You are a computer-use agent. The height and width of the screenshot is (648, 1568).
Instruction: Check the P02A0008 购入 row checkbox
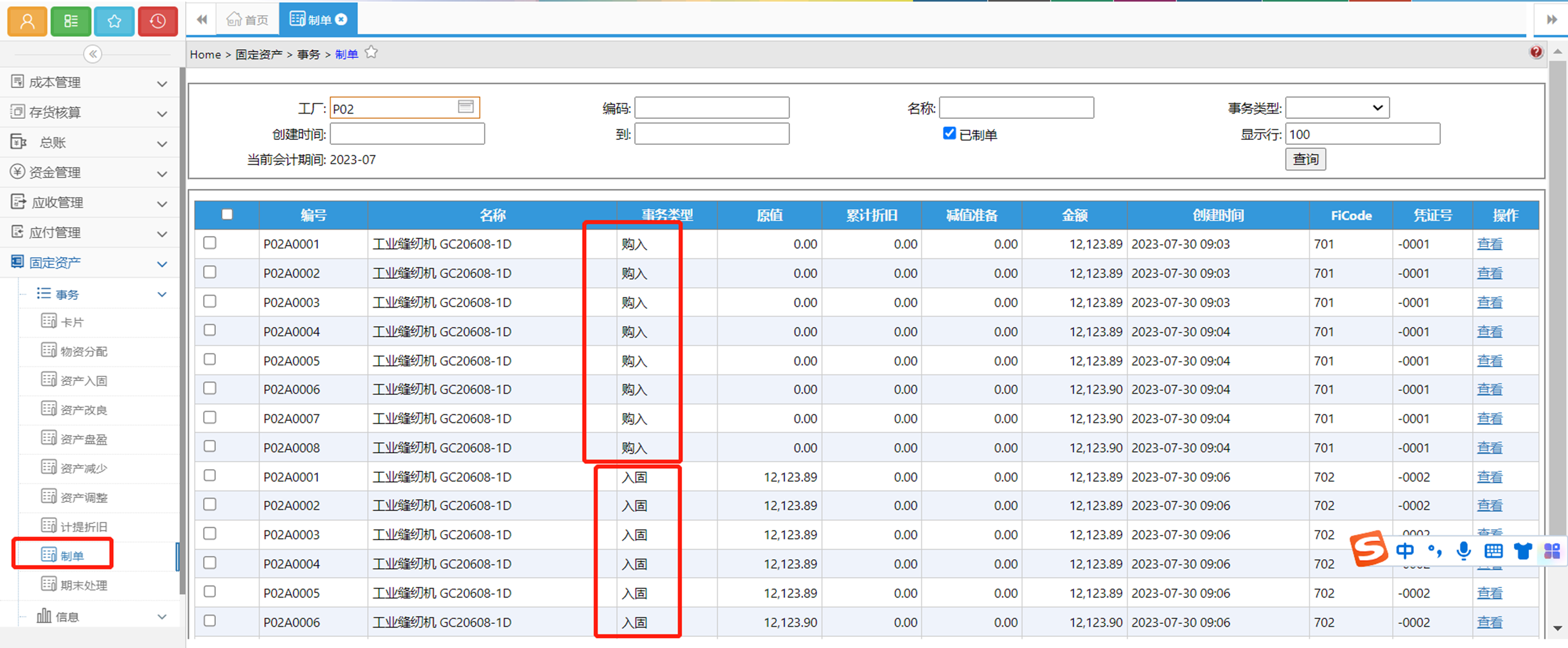pos(210,447)
